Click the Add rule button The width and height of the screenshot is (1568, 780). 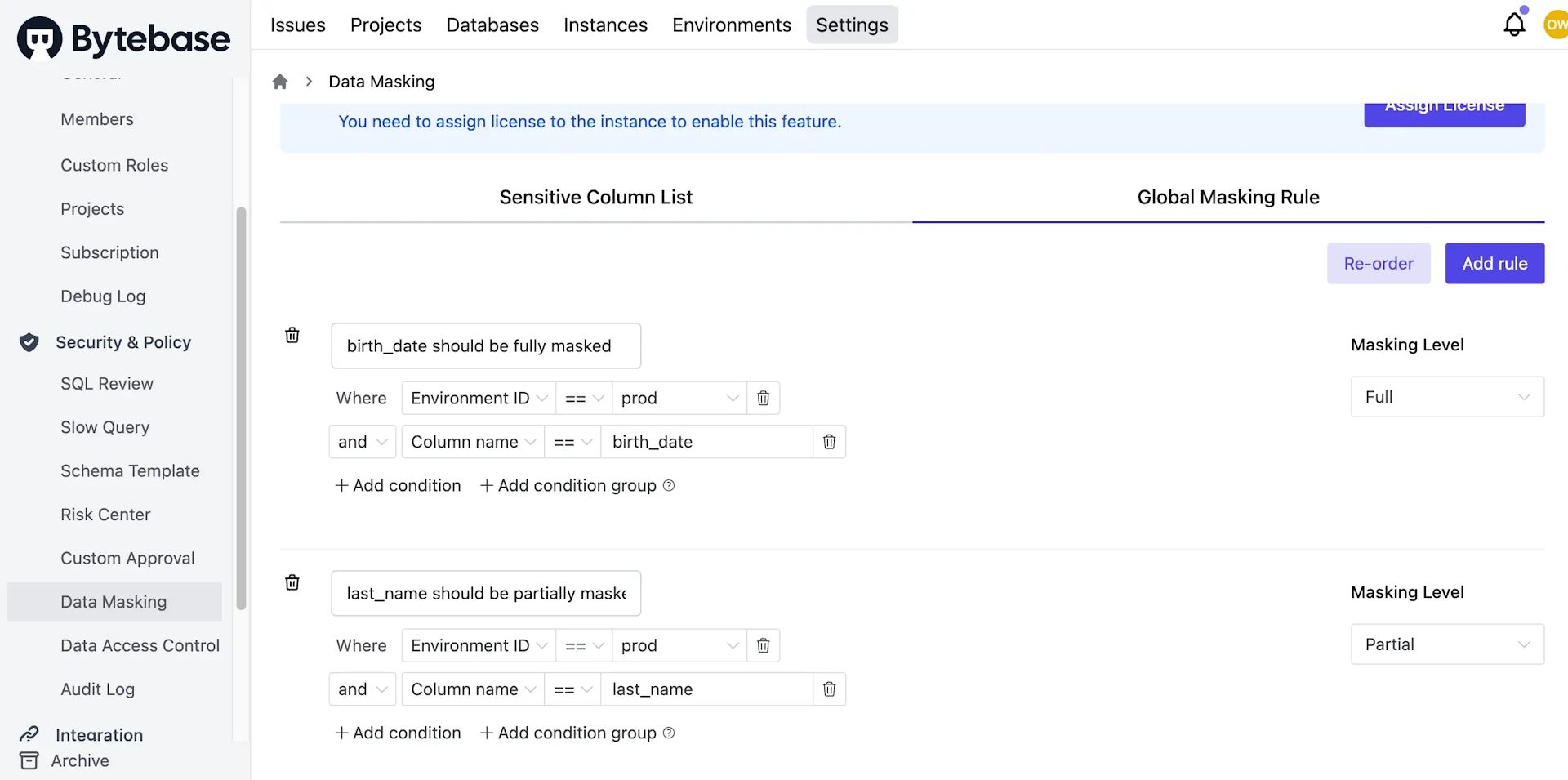click(x=1494, y=263)
